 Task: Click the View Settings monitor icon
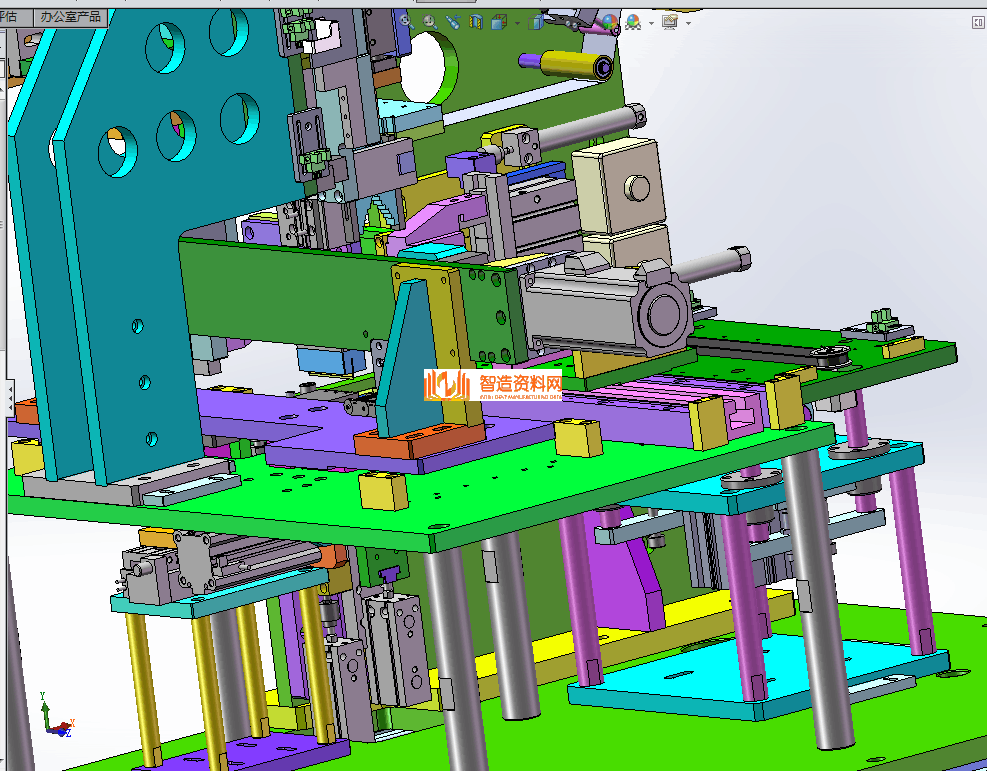point(669,21)
